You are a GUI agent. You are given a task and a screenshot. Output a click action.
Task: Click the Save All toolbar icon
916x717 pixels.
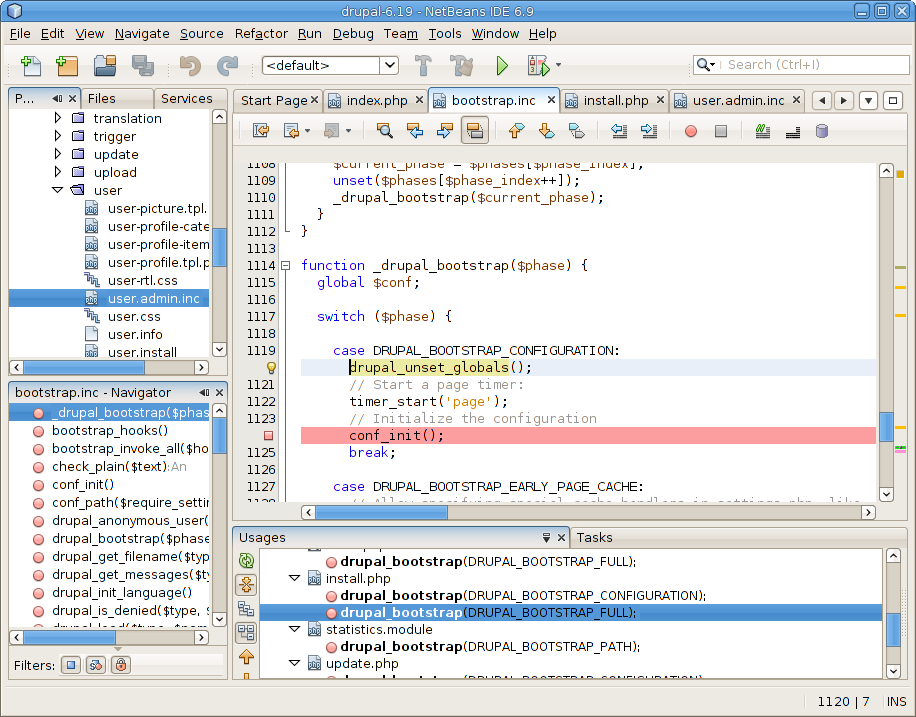click(143, 65)
